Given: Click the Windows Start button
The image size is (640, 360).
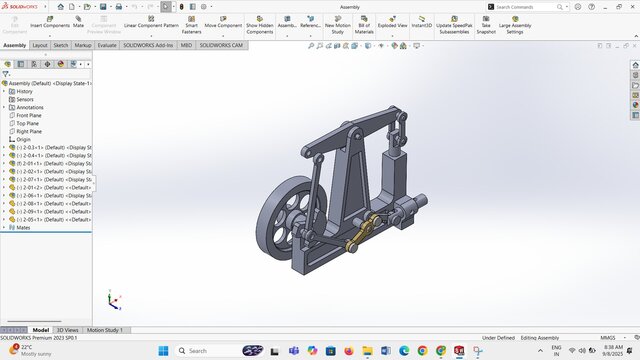Looking at the screenshot, I should coord(163,351).
